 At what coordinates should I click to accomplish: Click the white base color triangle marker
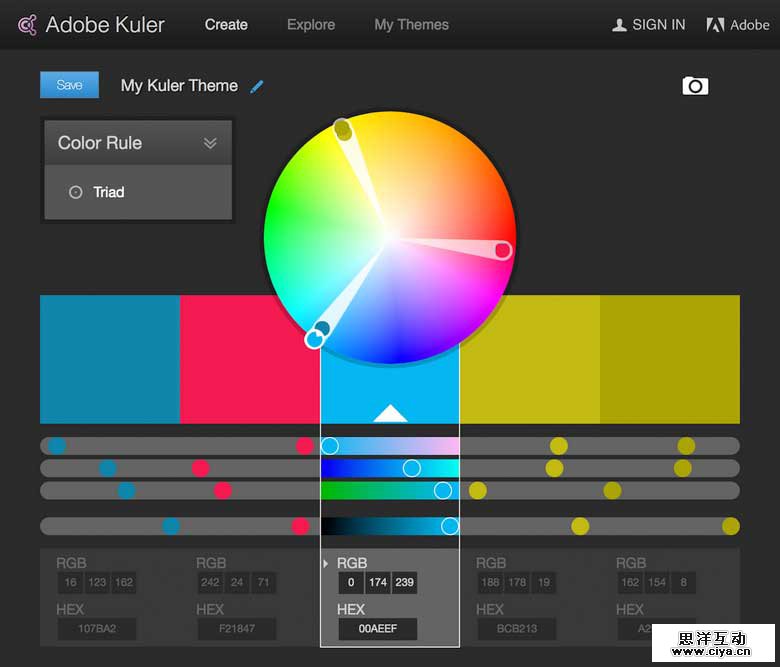click(x=390, y=413)
